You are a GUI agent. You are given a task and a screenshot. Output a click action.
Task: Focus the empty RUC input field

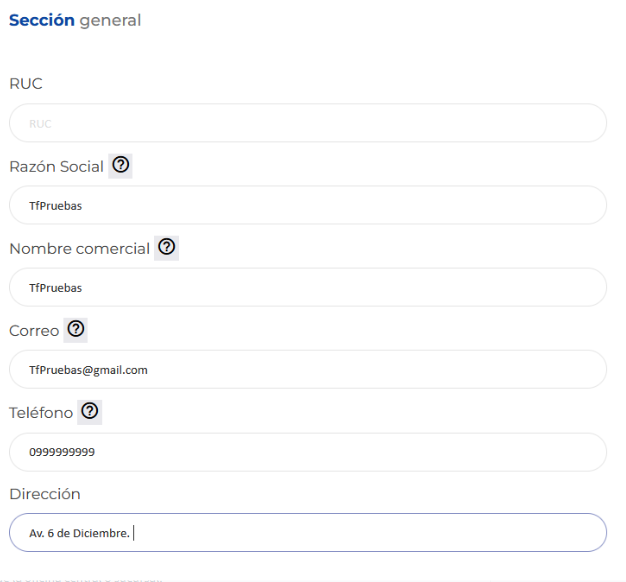click(x=308, y=123)
